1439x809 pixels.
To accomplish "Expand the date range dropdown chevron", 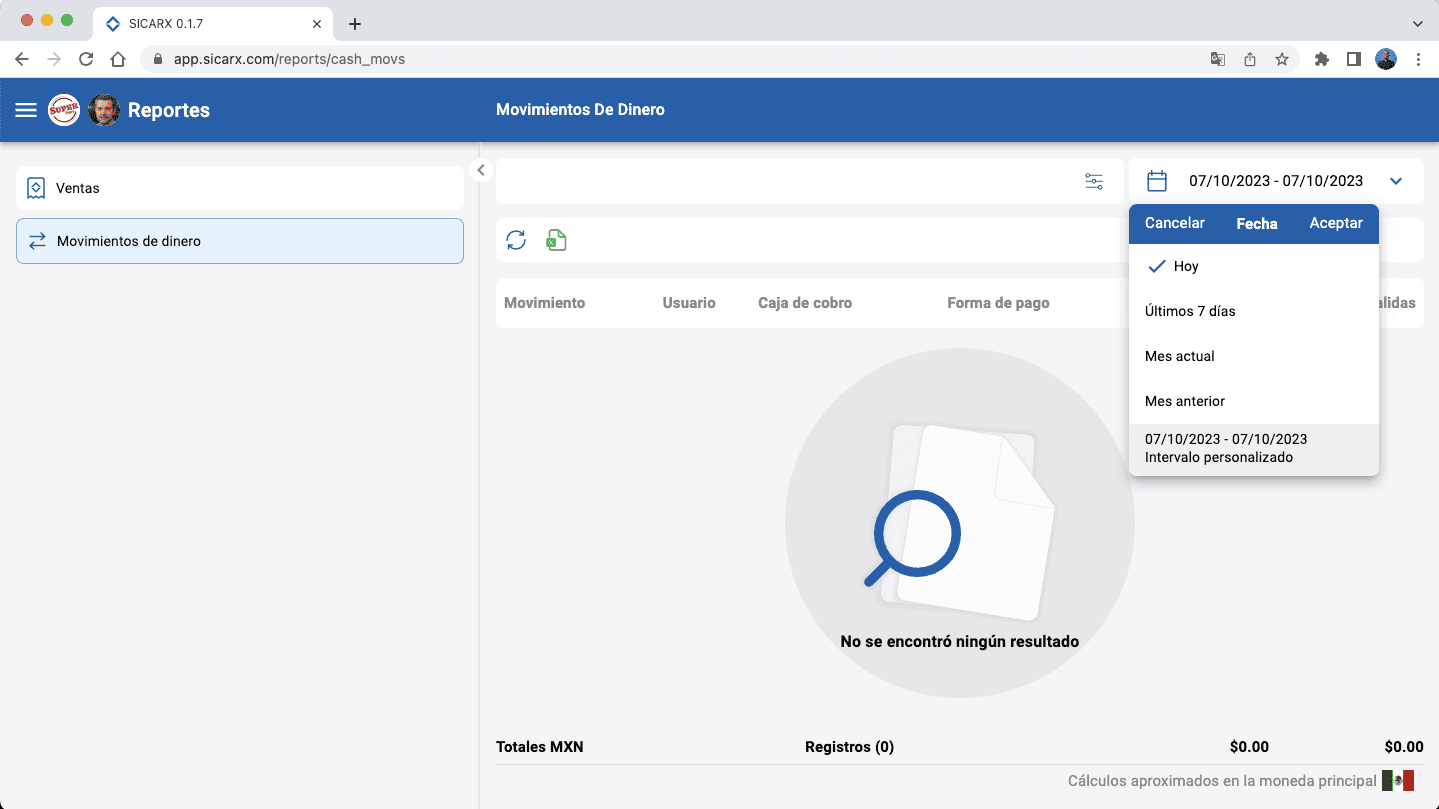I will point(1396,181).
